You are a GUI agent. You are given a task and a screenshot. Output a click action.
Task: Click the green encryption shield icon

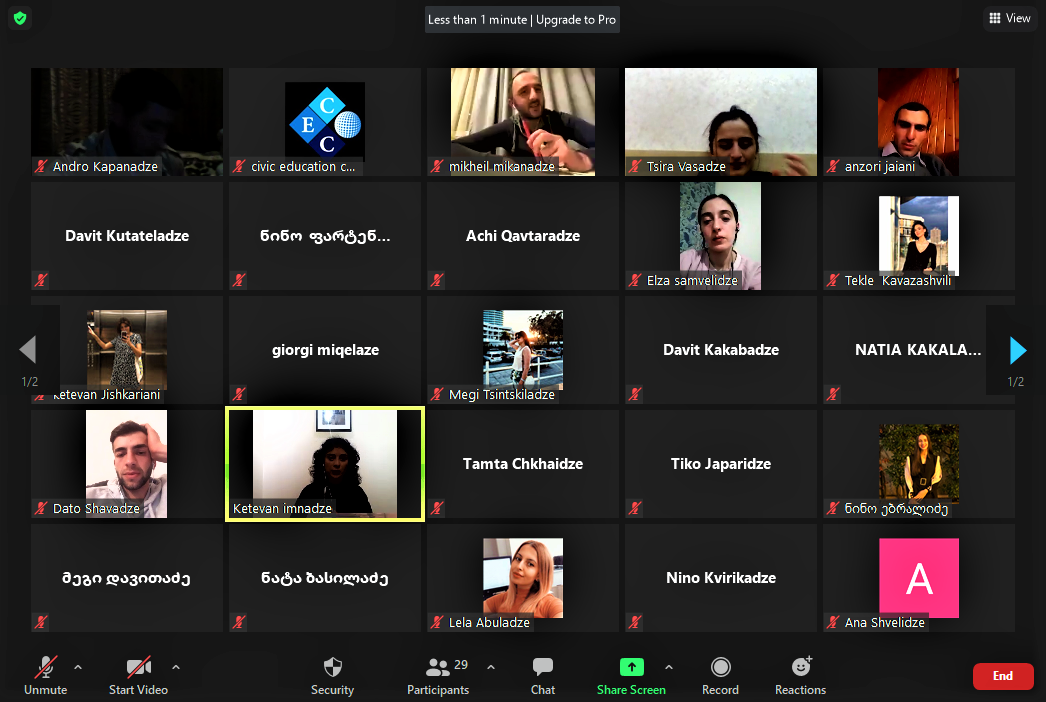tap(19, 18)
